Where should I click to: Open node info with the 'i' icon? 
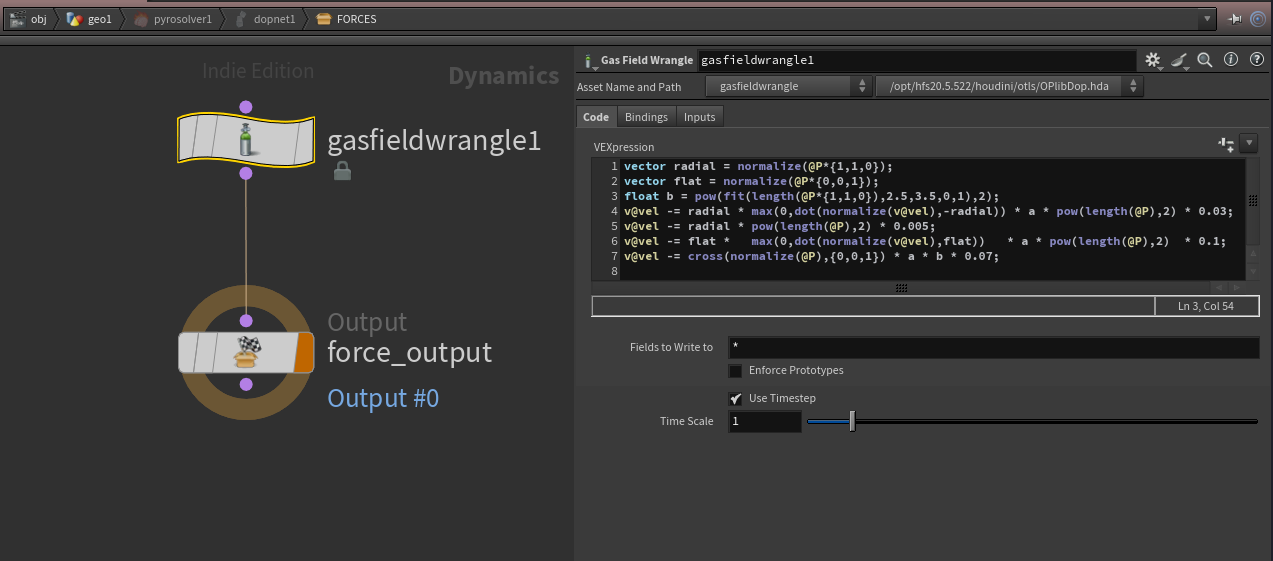[x=1231, y=60]
